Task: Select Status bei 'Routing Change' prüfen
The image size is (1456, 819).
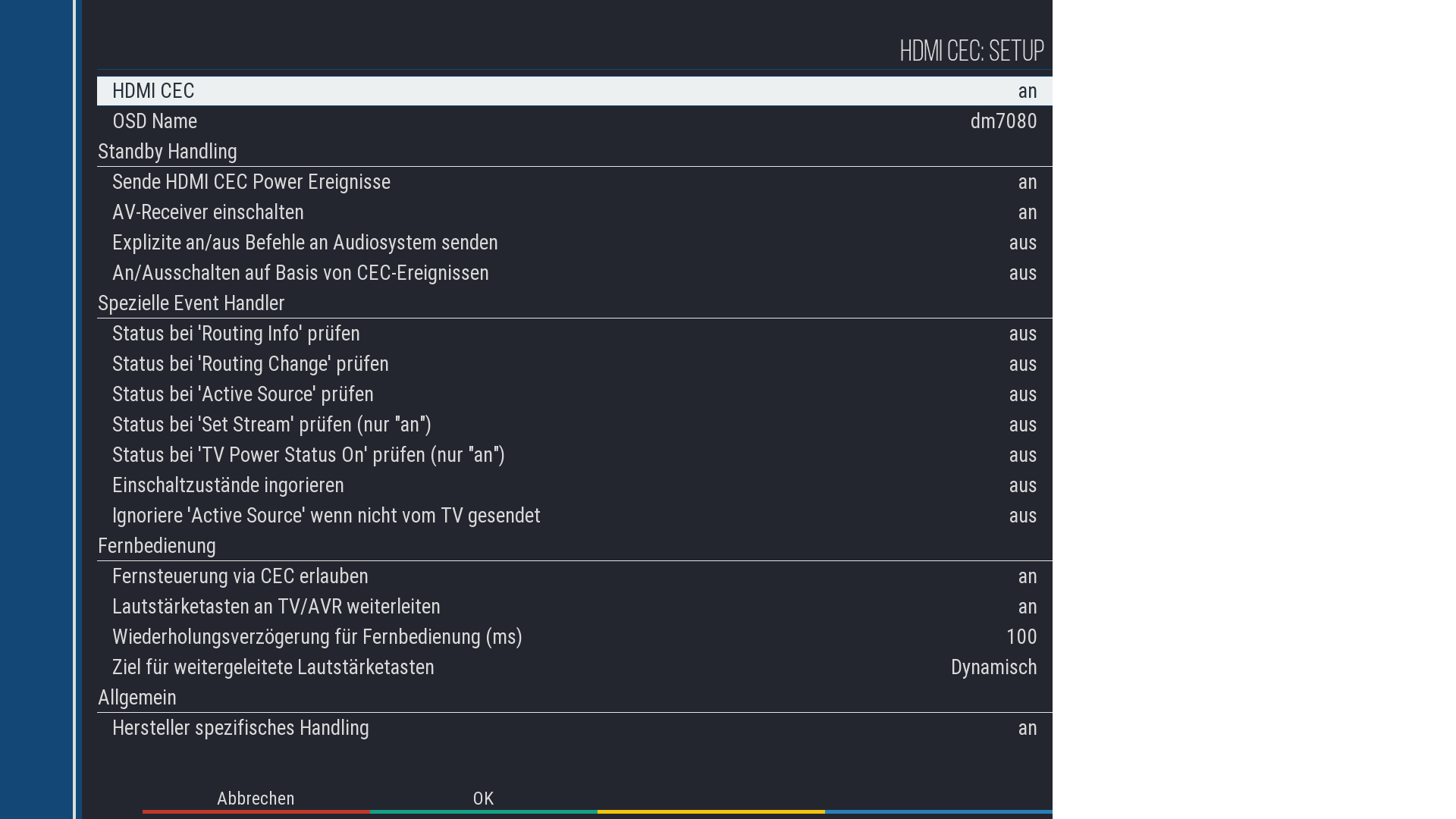Action: (574, 364)
